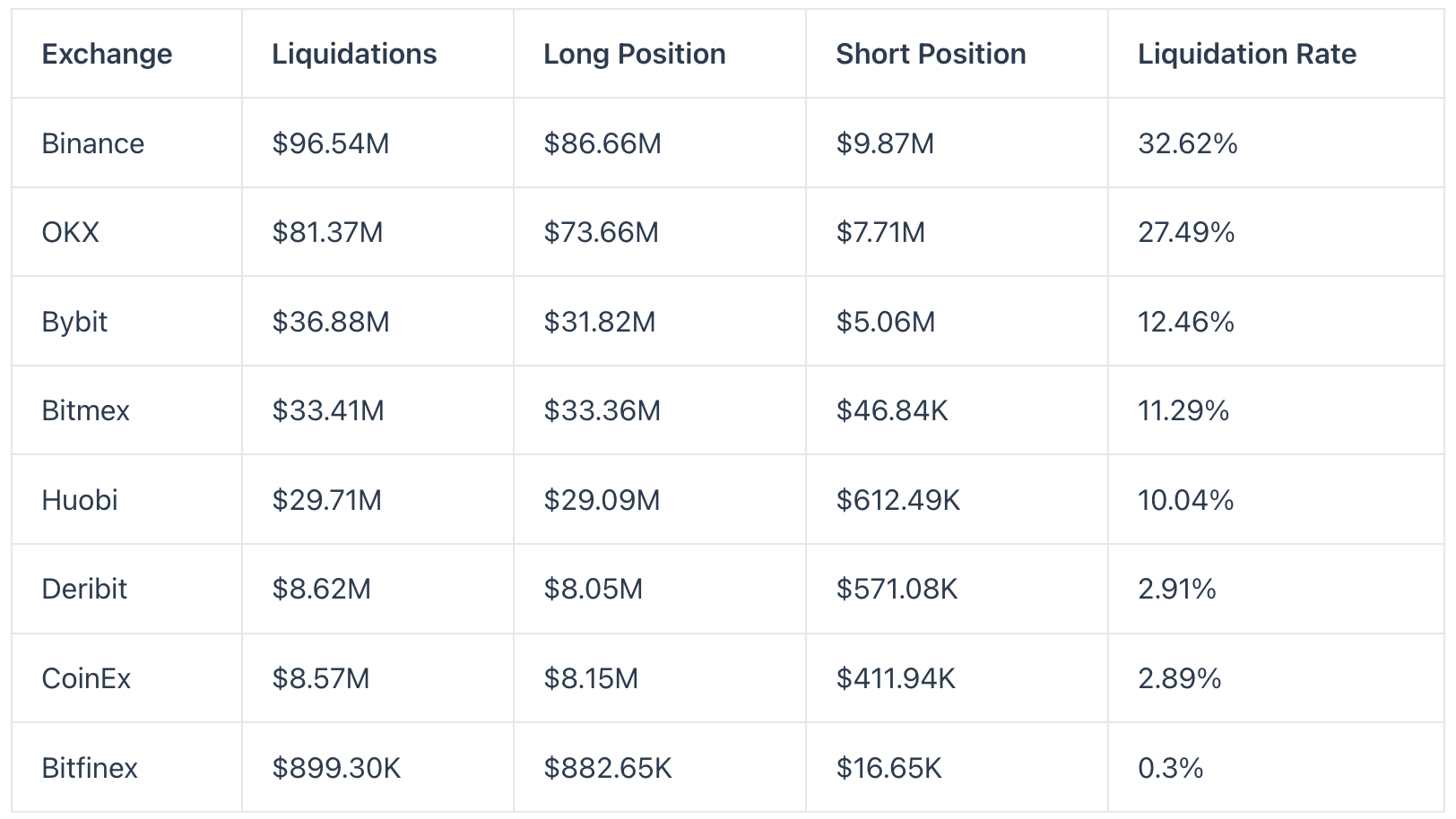This screenshot has width=1456, height=819.
Task: Click OKX long position value $73.66M
Action: [x=601, y=232]
